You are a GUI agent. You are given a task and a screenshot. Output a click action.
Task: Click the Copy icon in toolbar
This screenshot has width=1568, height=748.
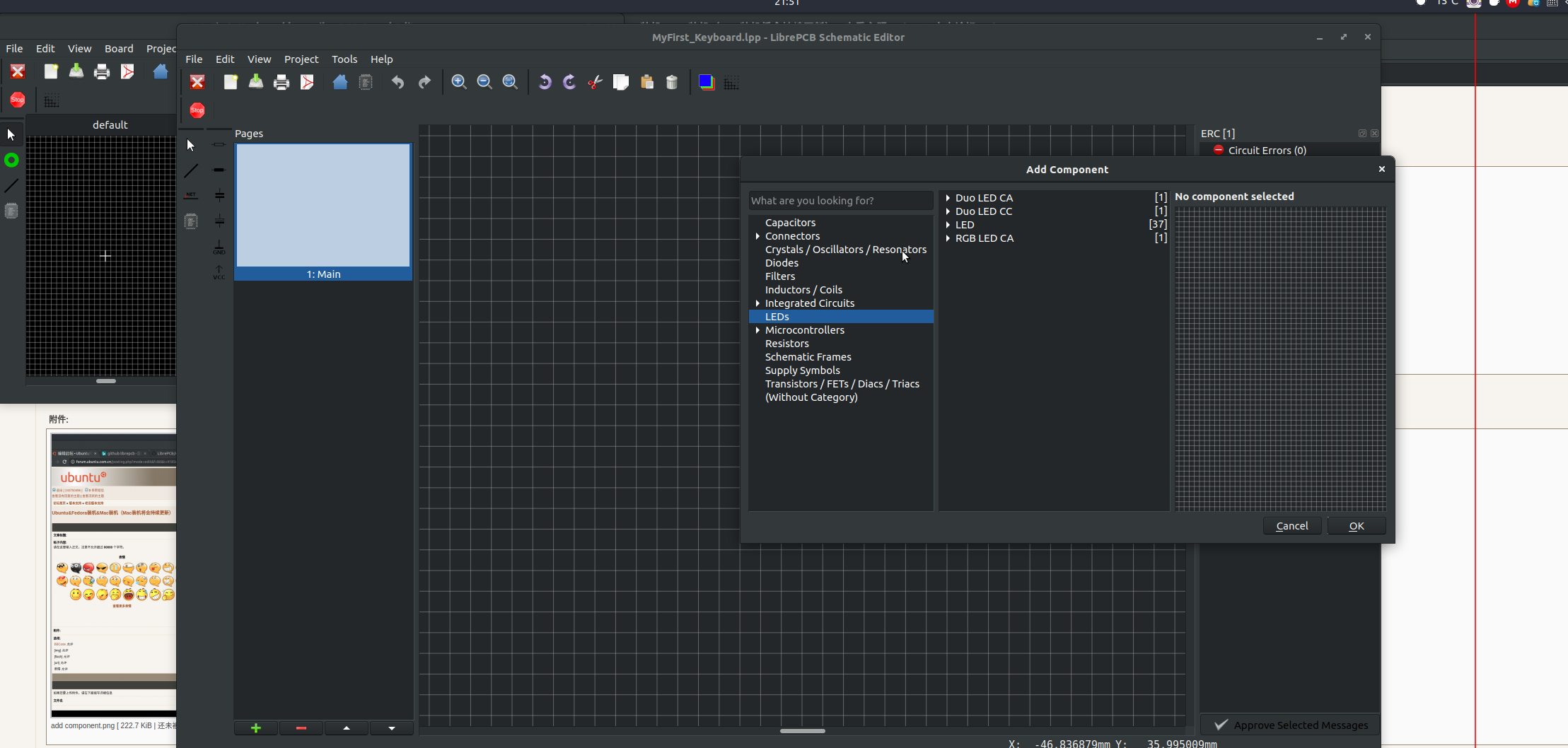tap(621, 83)
